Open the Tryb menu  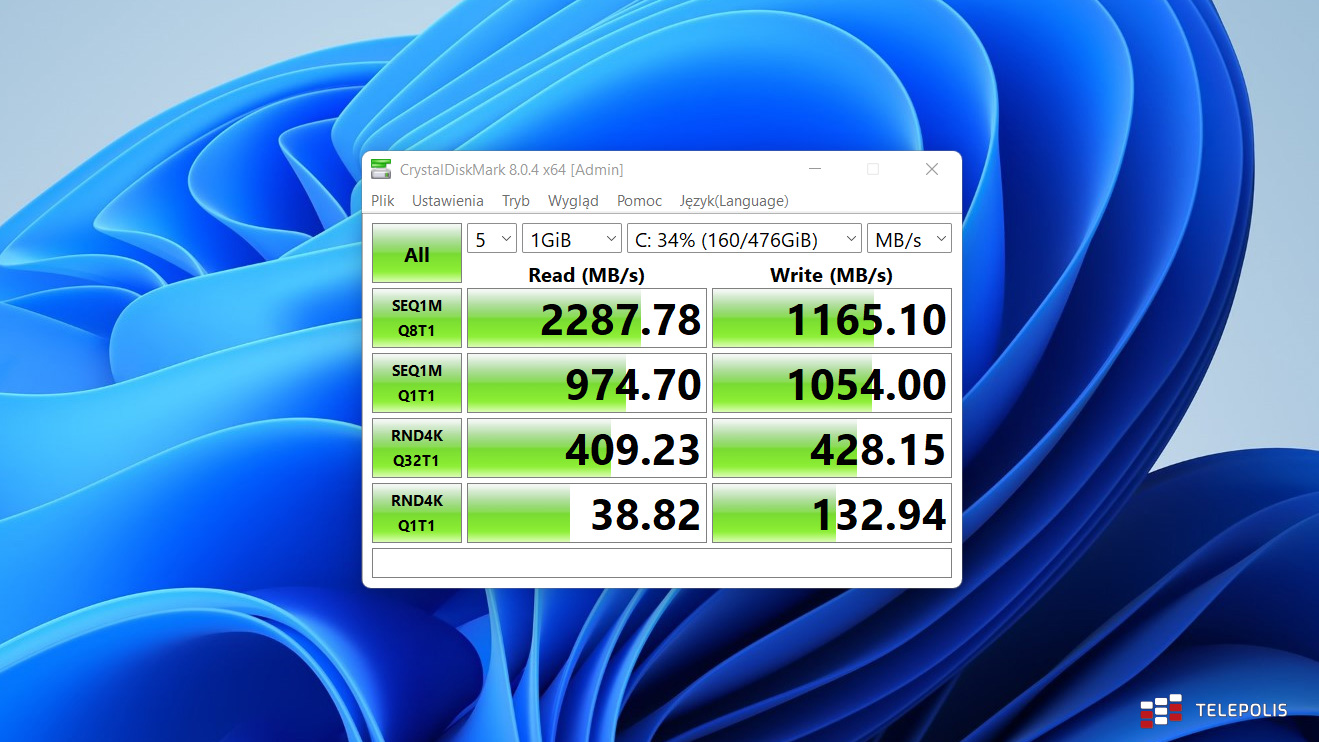(x=515, y=201)
